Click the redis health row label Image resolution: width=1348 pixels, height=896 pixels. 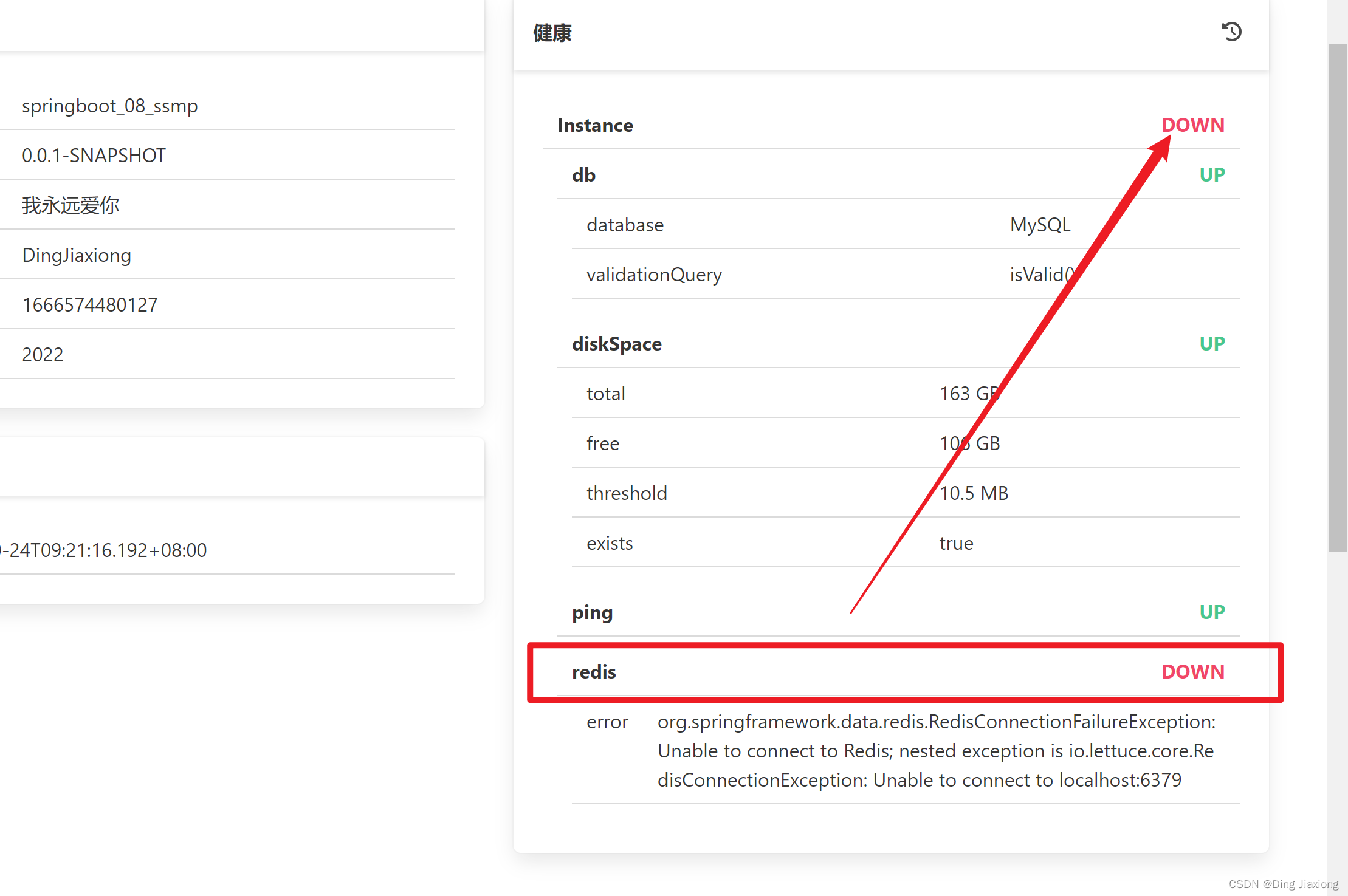pos(594,672)
